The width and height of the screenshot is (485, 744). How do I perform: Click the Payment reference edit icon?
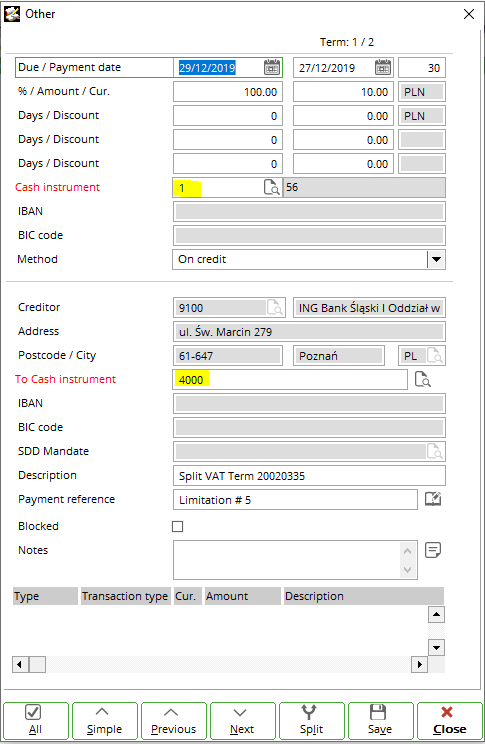pyautogui.click(x=433, y=499)
